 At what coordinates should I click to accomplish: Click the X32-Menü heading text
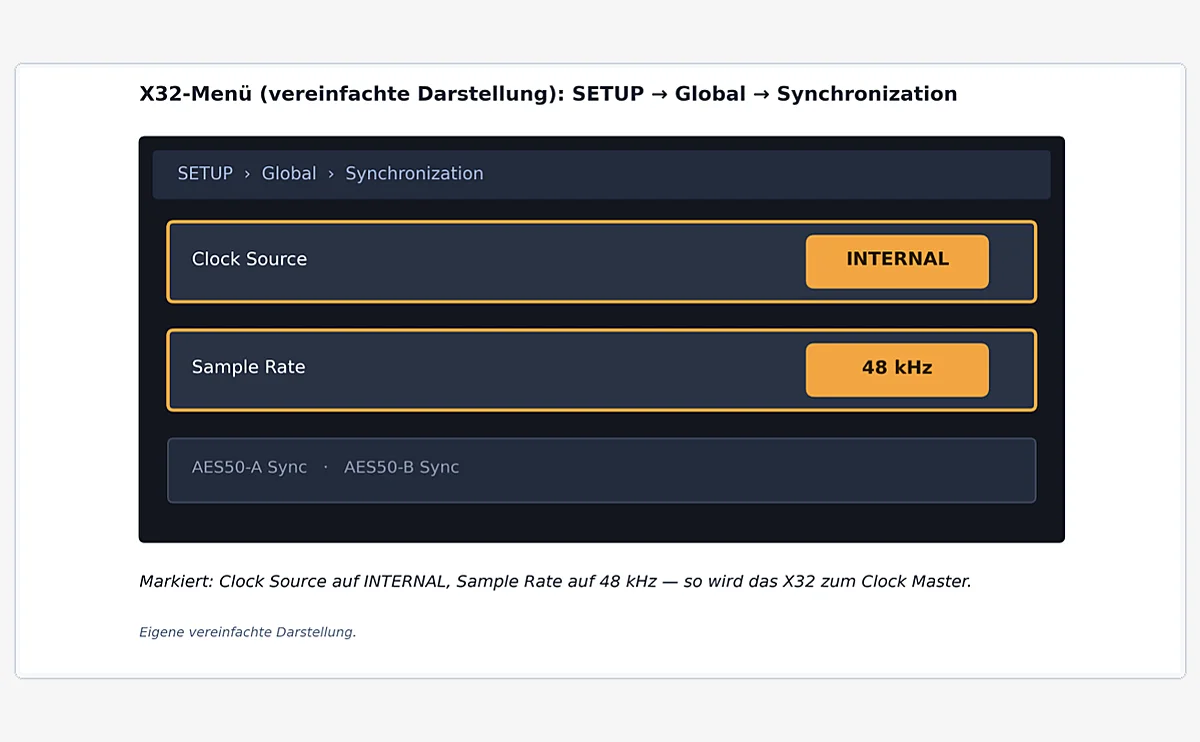pos(548,94)
